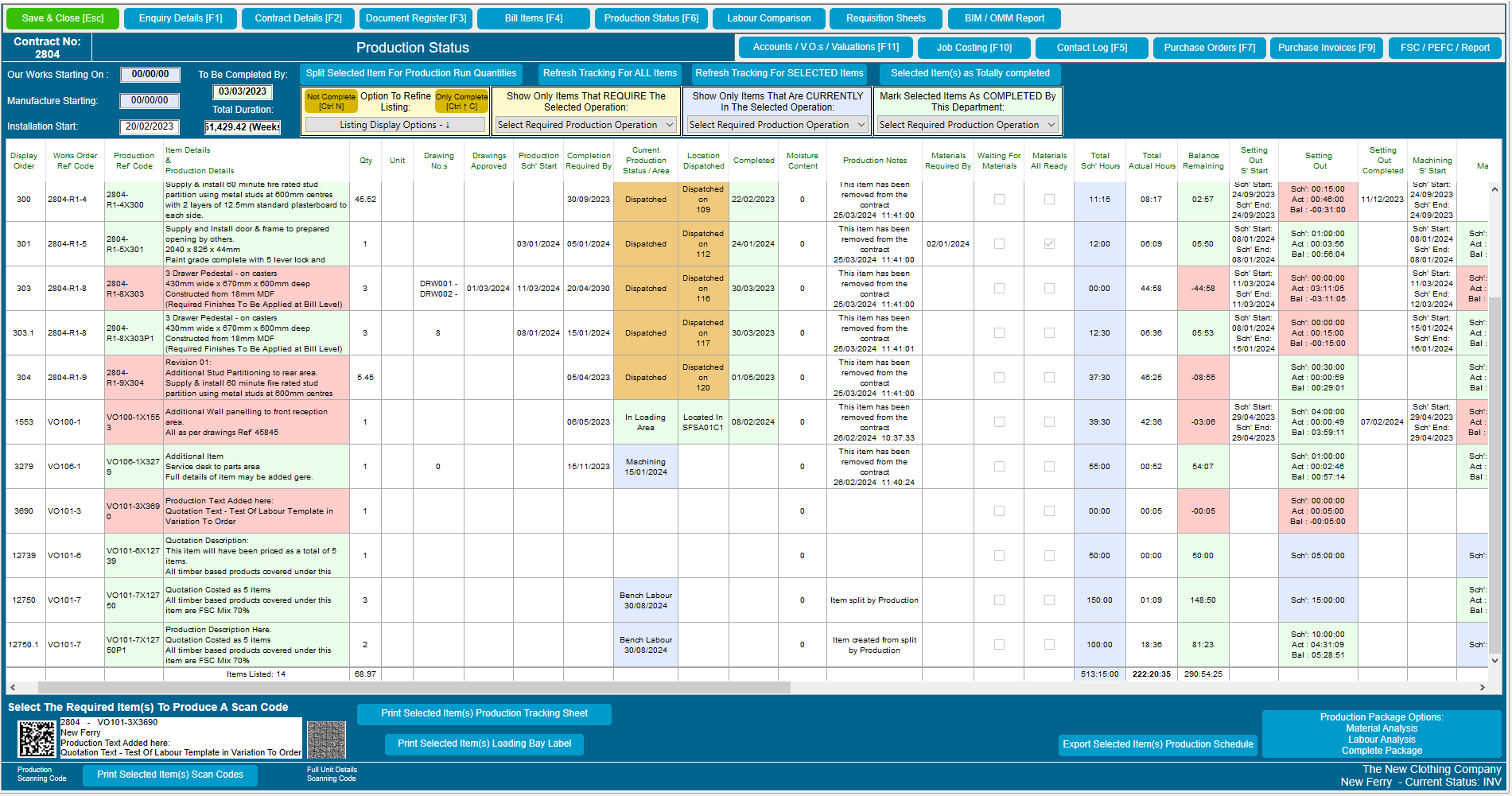This screenshot has width=1512, height=796.
Task: Switch to Bill Items [F4]
Action: coord(533,17)
